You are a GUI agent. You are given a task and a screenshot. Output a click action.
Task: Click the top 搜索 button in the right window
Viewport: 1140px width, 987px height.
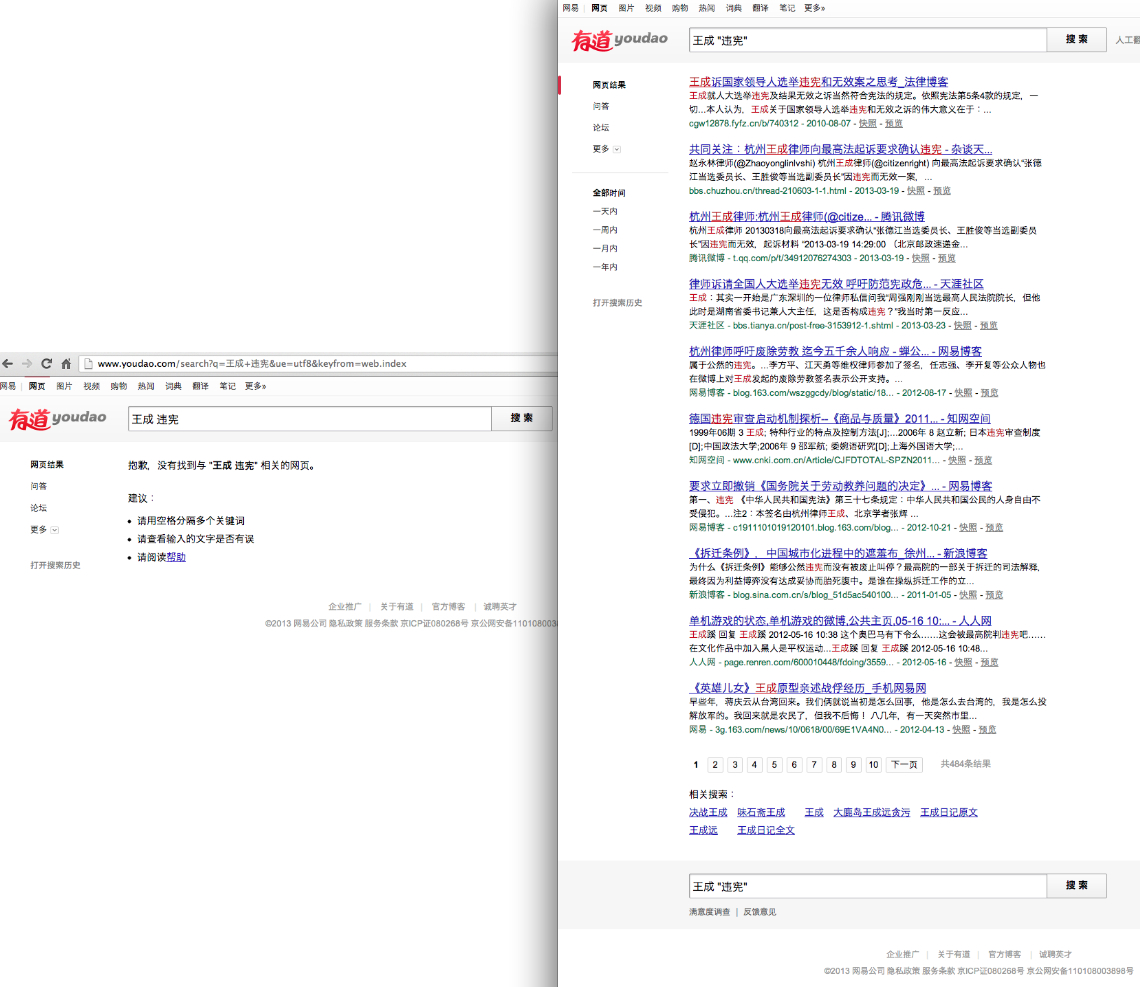[x=1076, y=40]
